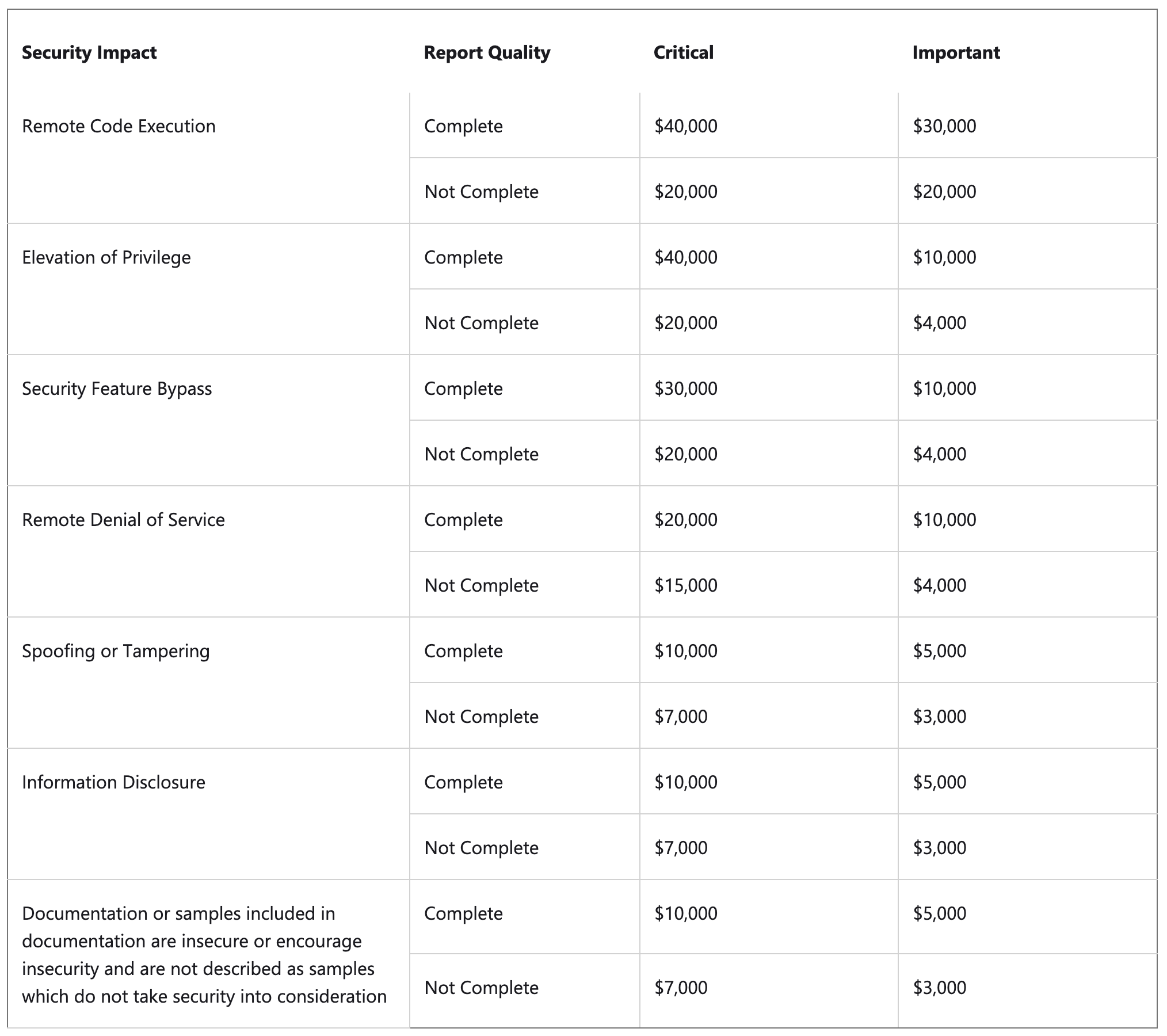
Task: Click Remote Denial of Service label
Action: click(x=123, y=520)
